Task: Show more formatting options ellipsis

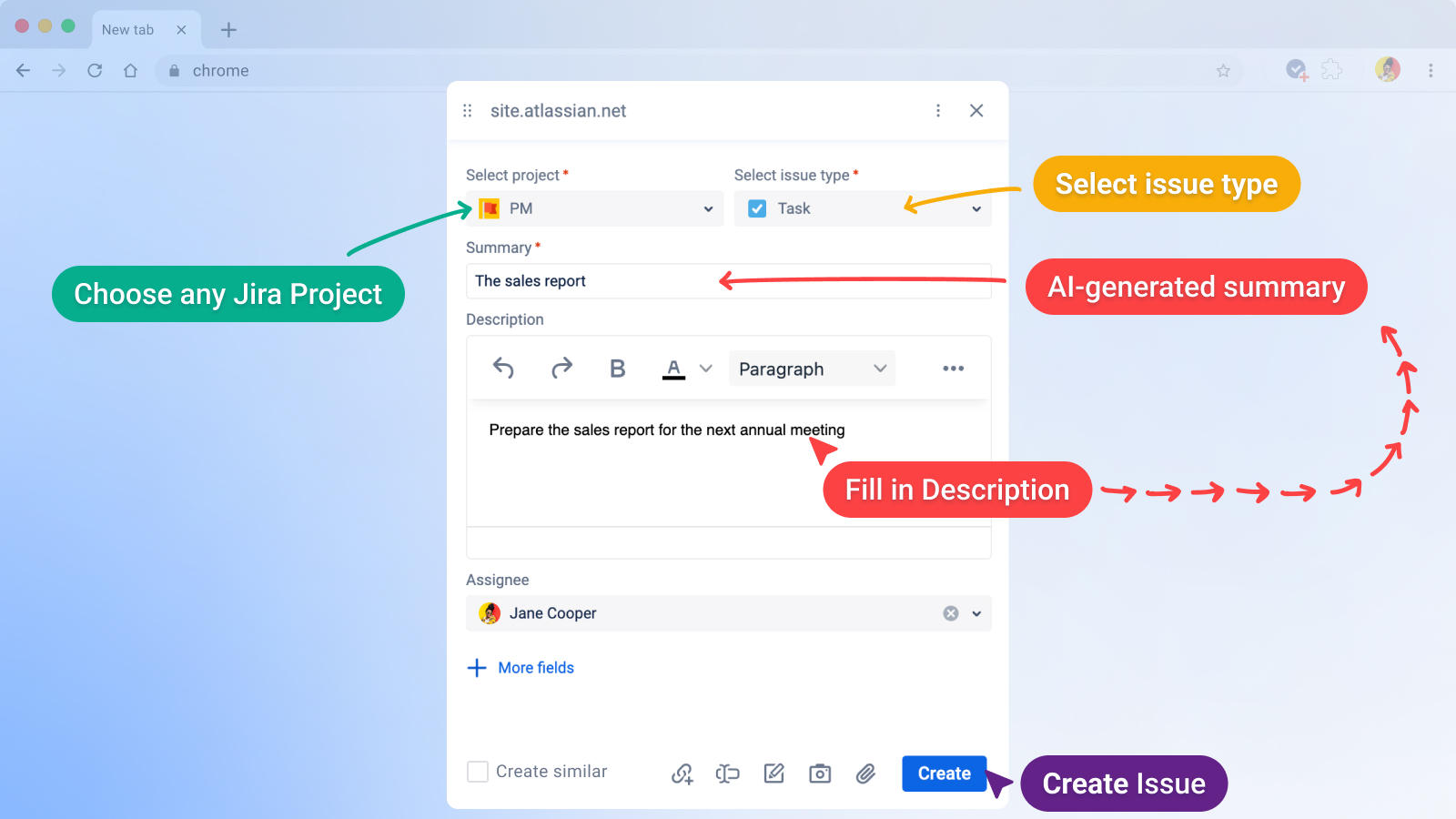Action: (953, 369)
